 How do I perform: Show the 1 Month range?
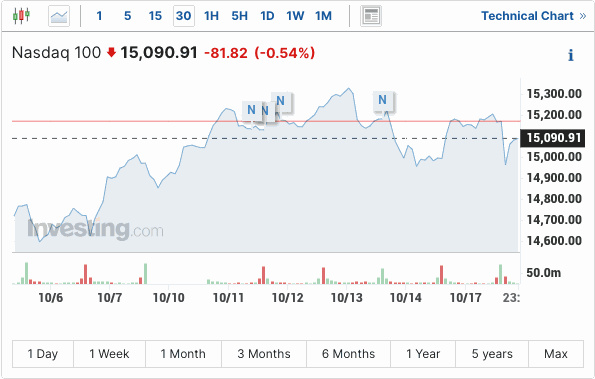(x=183, y=354)
